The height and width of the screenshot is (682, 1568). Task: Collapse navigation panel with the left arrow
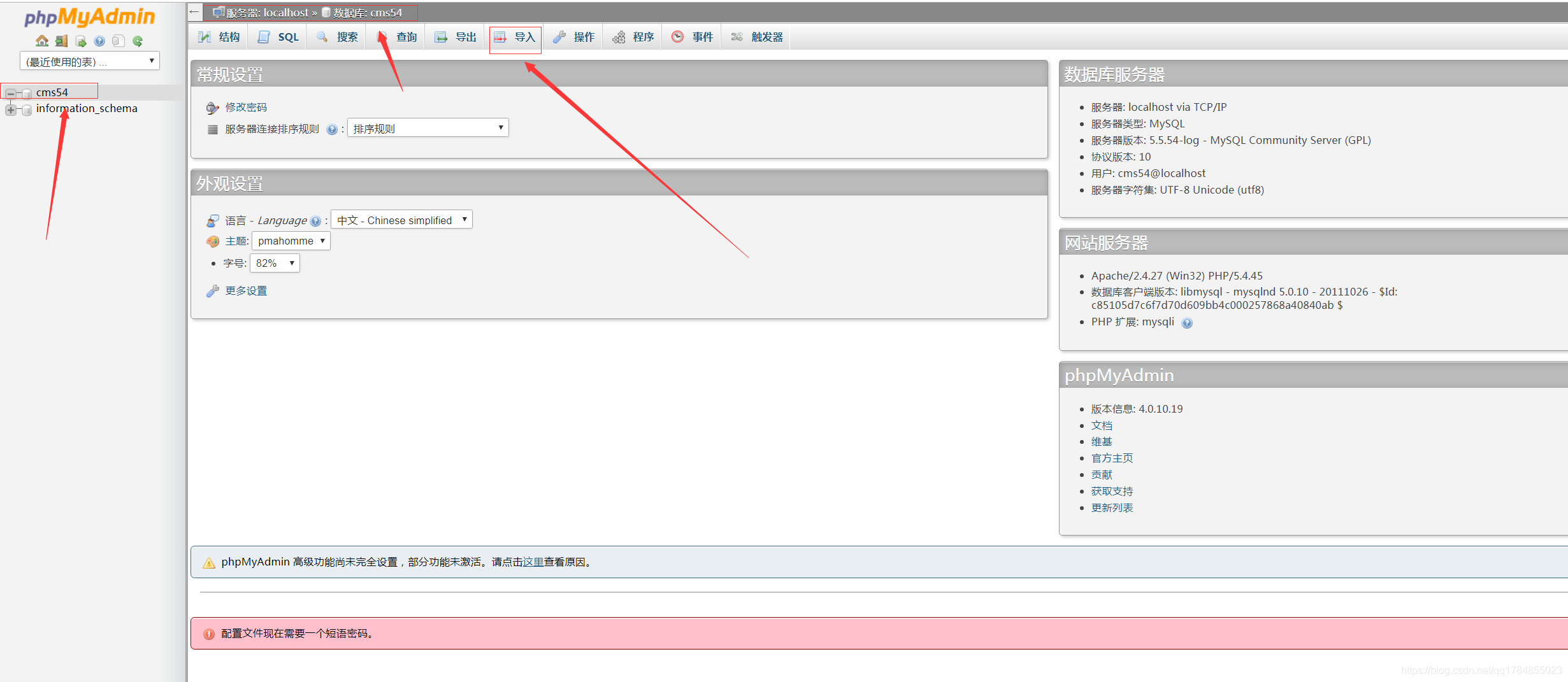click(x=194, y=12)
